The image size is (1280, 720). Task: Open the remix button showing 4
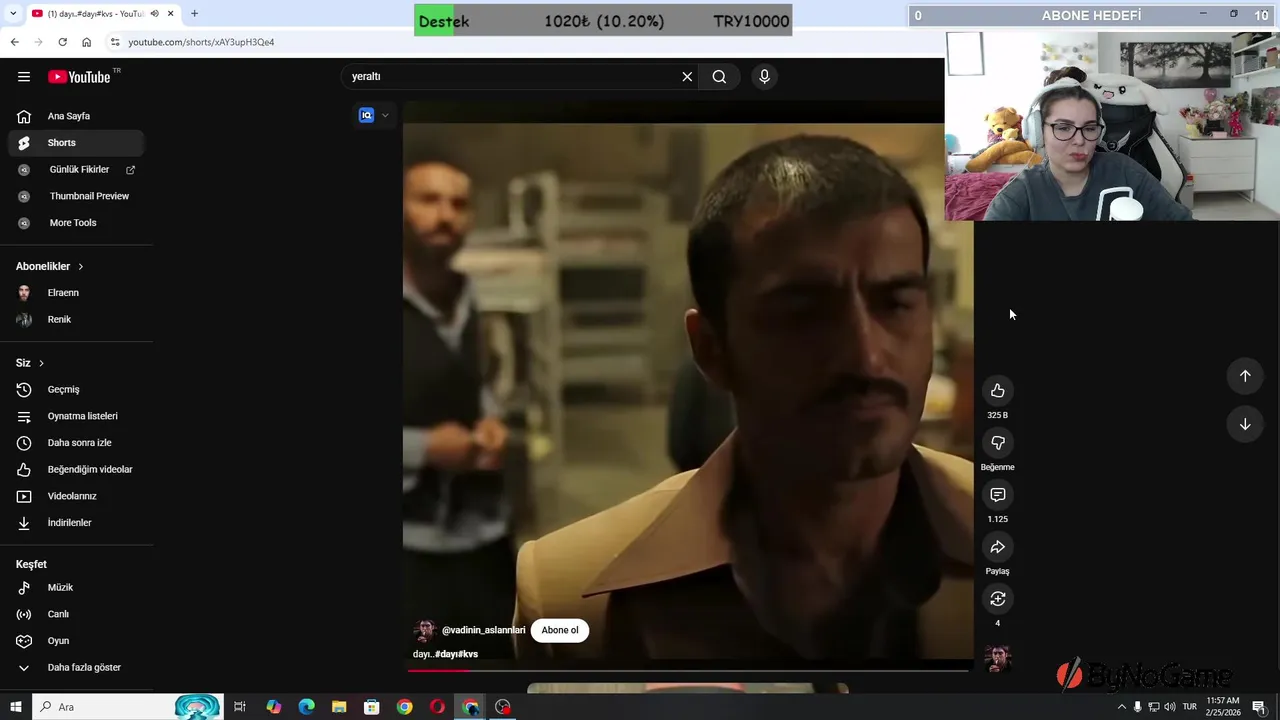(x=997, y=599)
